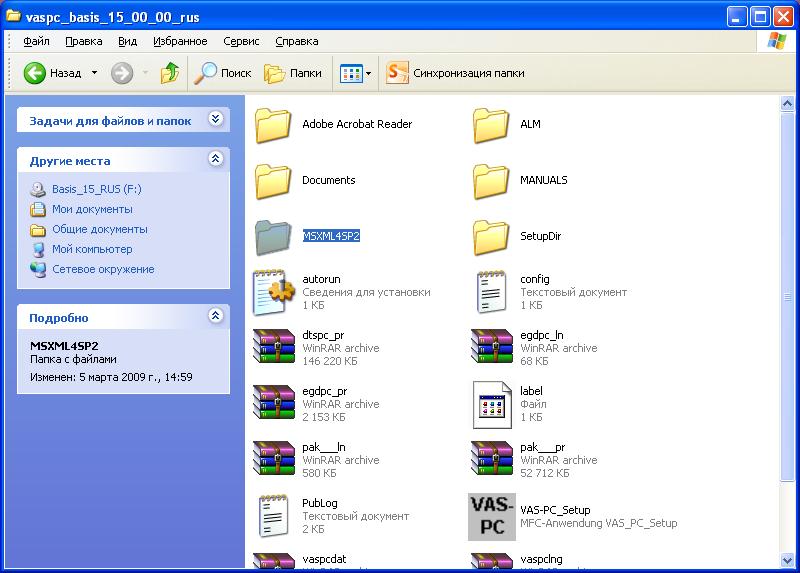The height and width of the screenshot is (573, 800).
Task: Collapse the File and Folder Tasks panel
Action: tap(215, 120)
